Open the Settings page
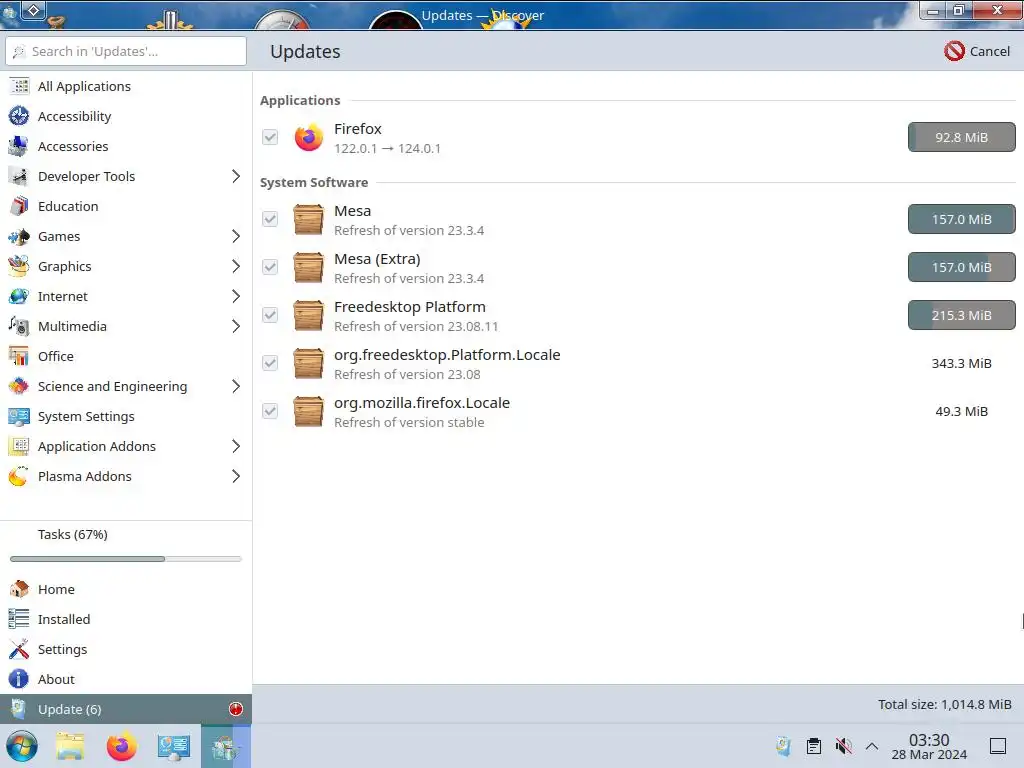The height and width of the screenshot is (768, 1024). coord(126,649)
